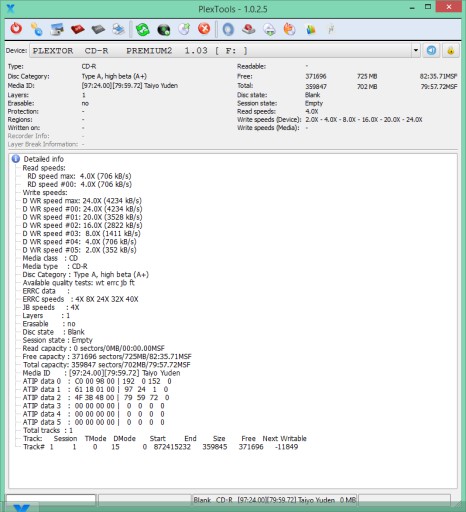Screen dimensions: 466x512
Task: Click the flame burn disc icon
Action: point(290,29)
